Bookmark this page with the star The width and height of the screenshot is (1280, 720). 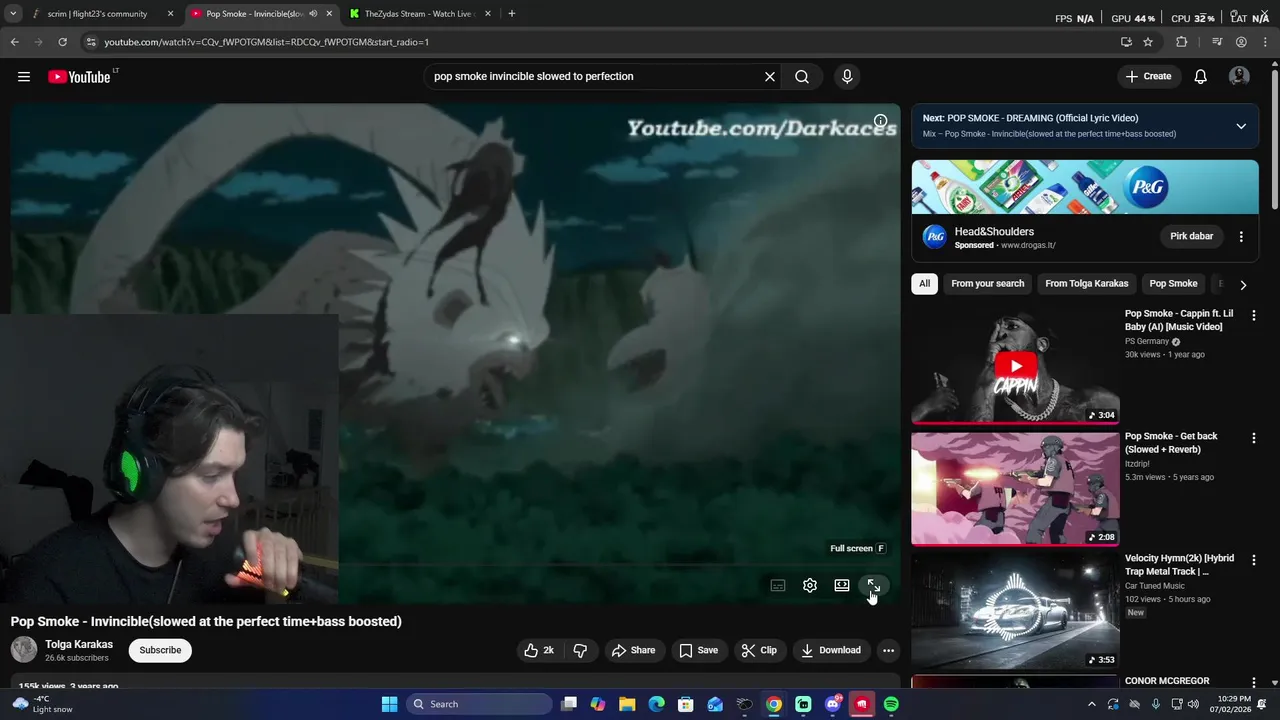point(1148,42)
